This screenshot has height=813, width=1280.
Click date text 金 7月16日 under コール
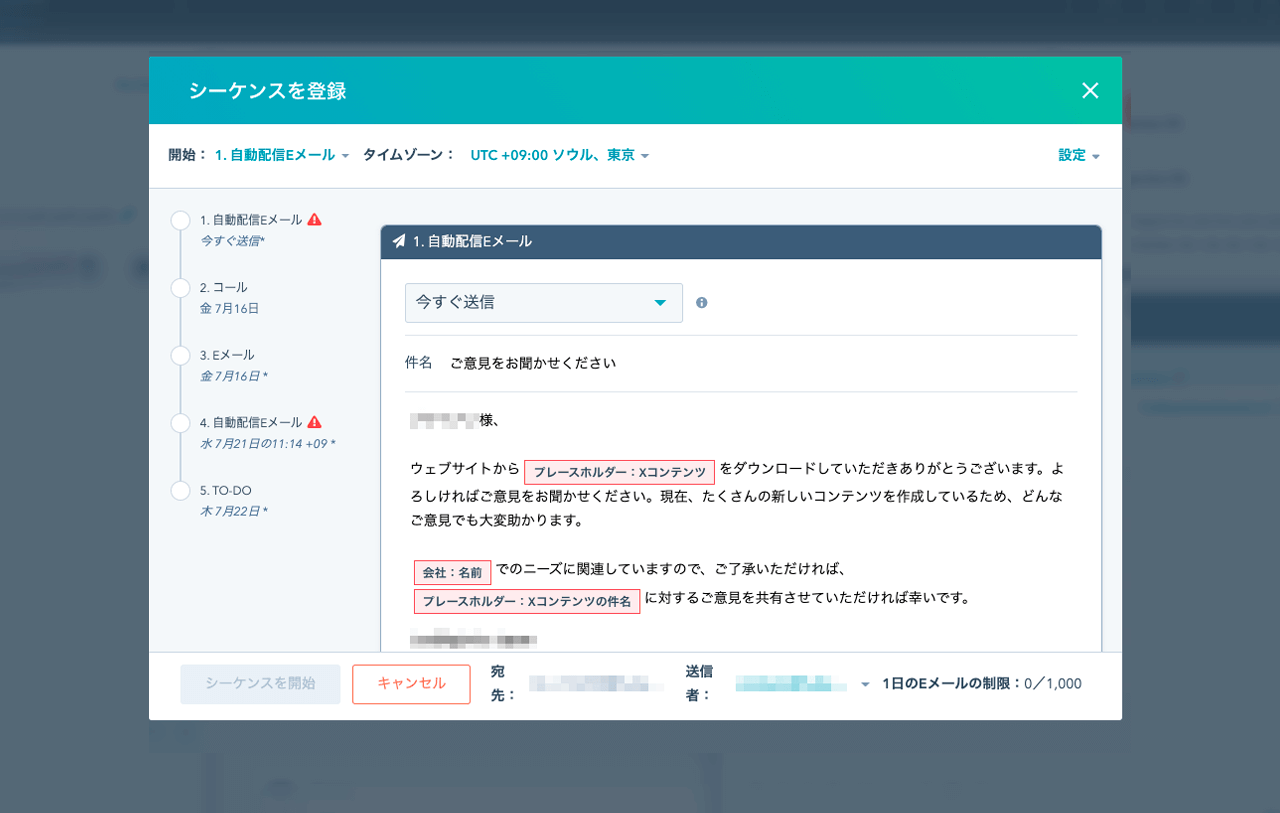point(229,308)
